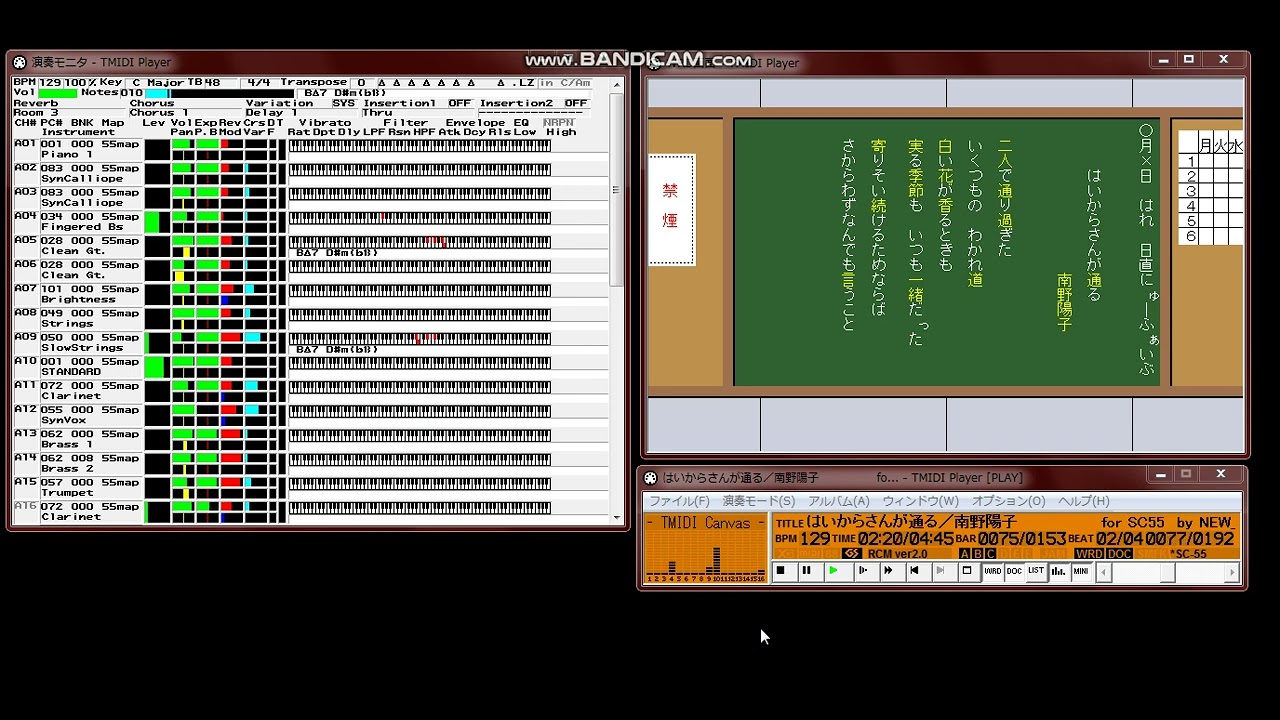Image resolution: width=1280 pixels, height=720 pixels.
Task: Click the Transpose value 0
Action: point(361,83)
